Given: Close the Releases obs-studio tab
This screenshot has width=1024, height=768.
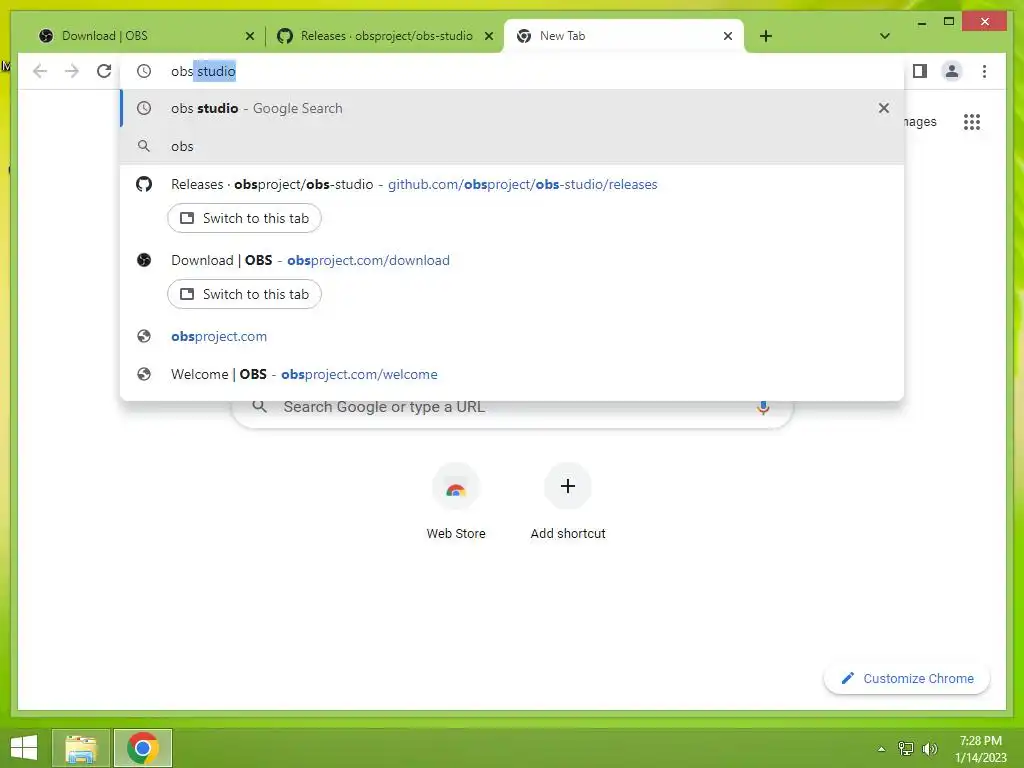Looking at the screenshot, I should 488,37.
